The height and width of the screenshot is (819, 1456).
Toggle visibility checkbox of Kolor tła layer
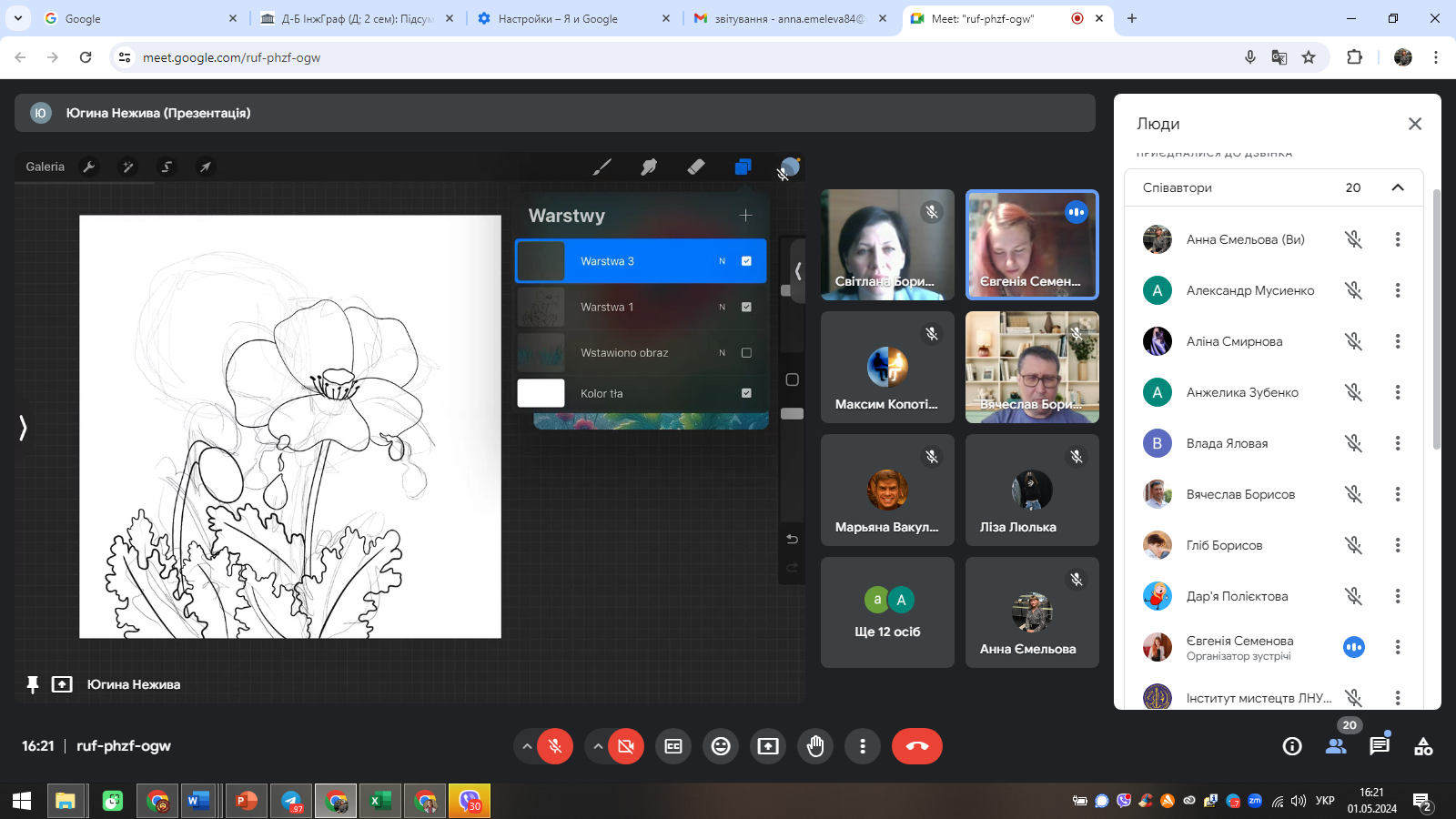coord(746,393)
